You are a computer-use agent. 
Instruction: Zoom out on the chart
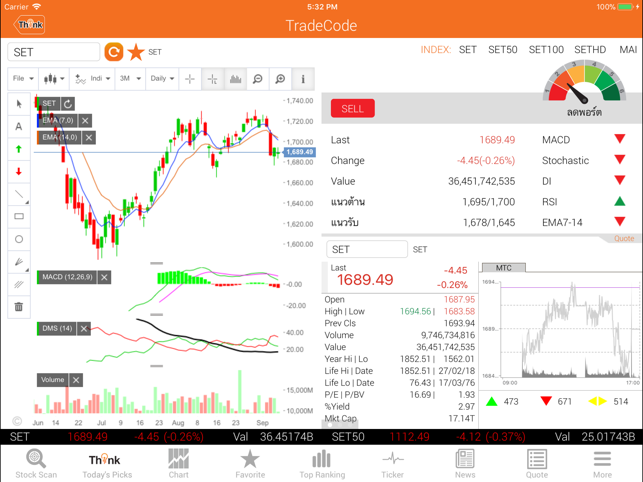point(258,78)
